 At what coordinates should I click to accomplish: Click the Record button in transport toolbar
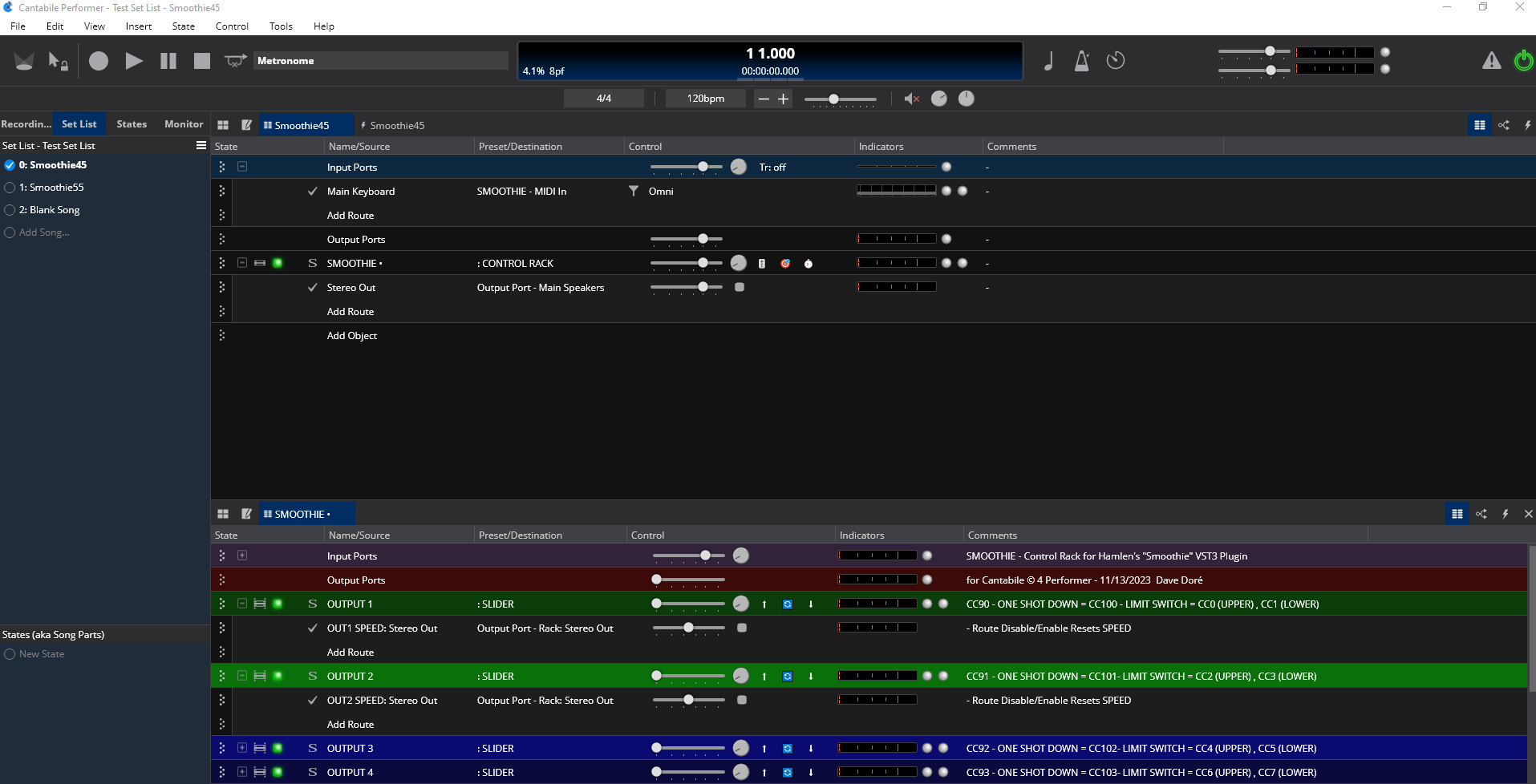pos(99,61)
